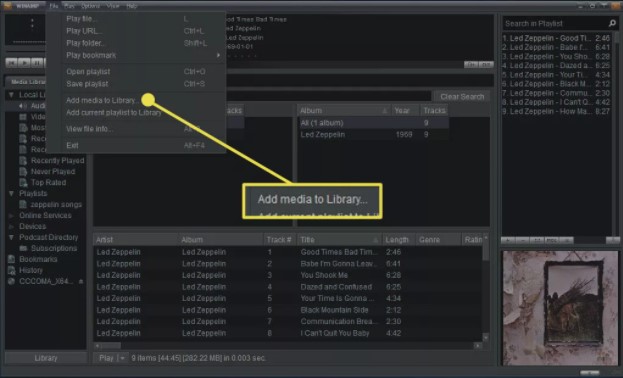Screen dimensions: 623x378
Task: Choose Play URL... menu entry
Action: pos(136,31)
